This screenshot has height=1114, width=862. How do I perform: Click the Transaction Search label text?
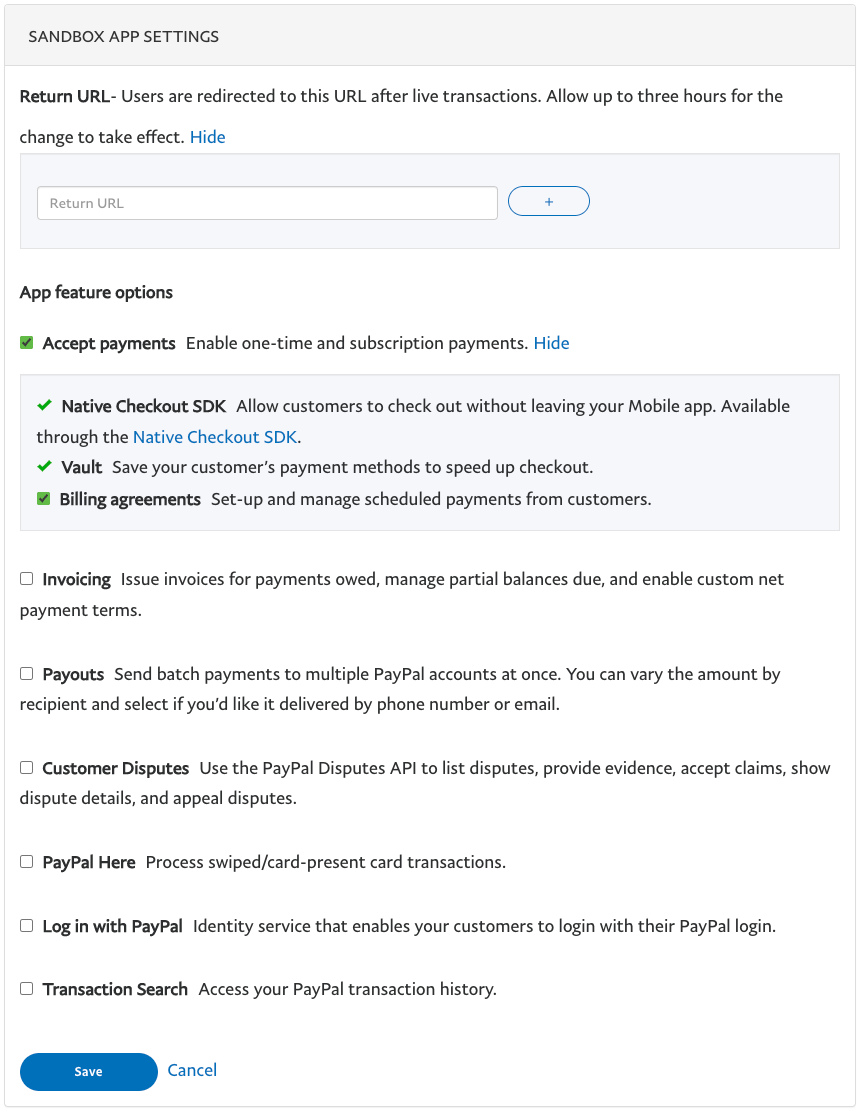pyautogui.click(x=115, y=989)
